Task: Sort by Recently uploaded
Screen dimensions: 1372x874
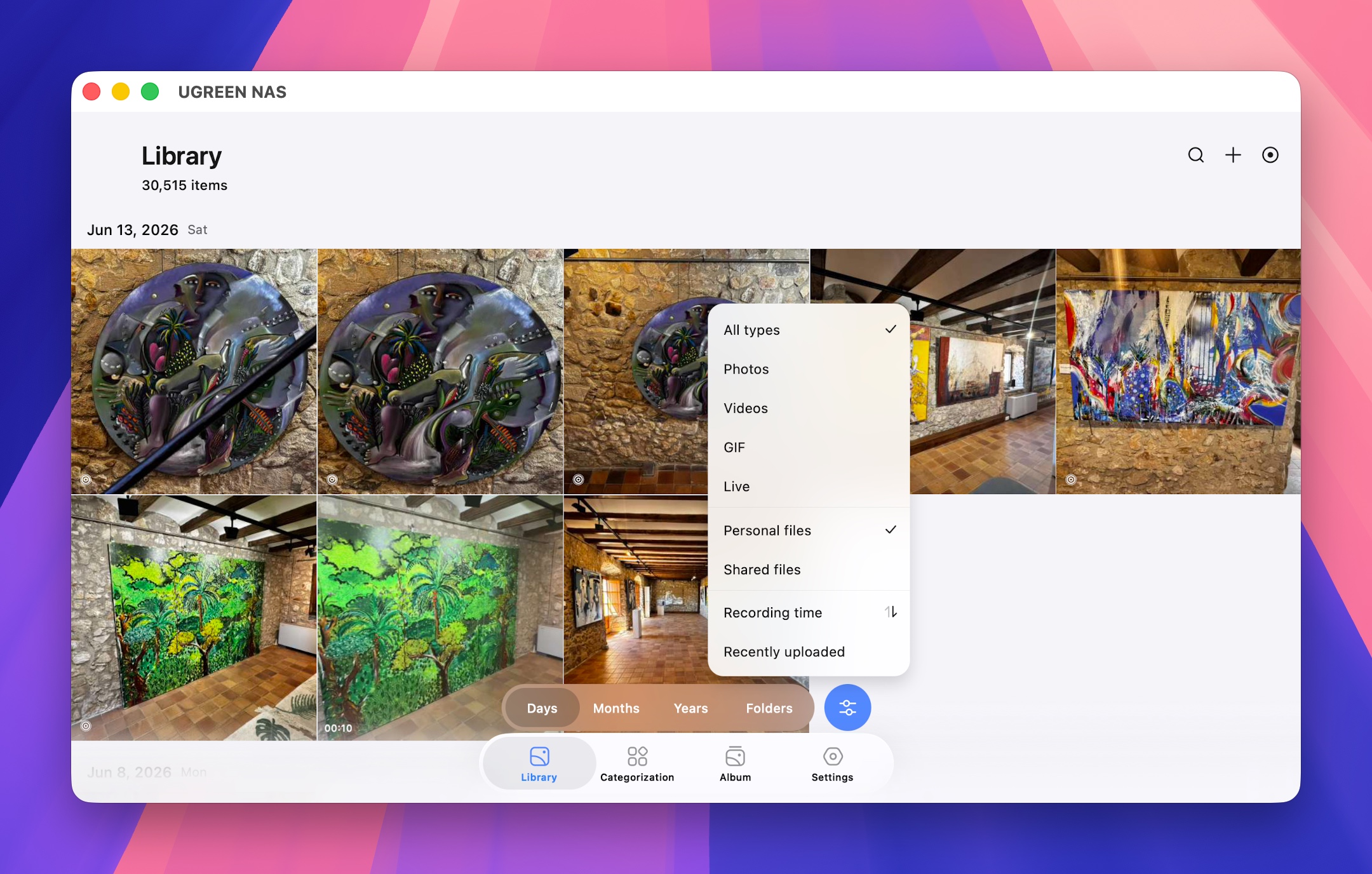Action: pyautogui.click(x=809, y=652)
